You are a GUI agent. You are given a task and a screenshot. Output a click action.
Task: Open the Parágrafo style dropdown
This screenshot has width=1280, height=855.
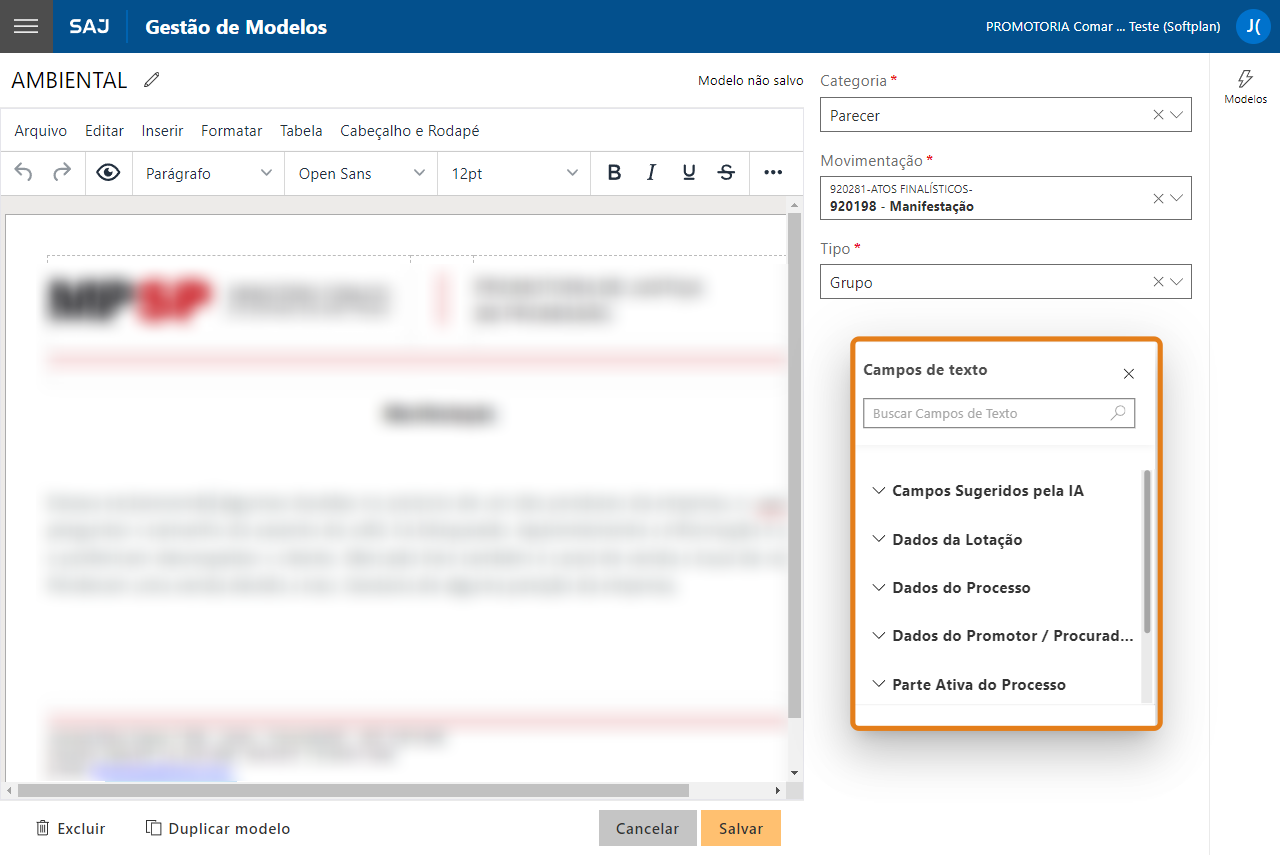(x=208, y=173)
